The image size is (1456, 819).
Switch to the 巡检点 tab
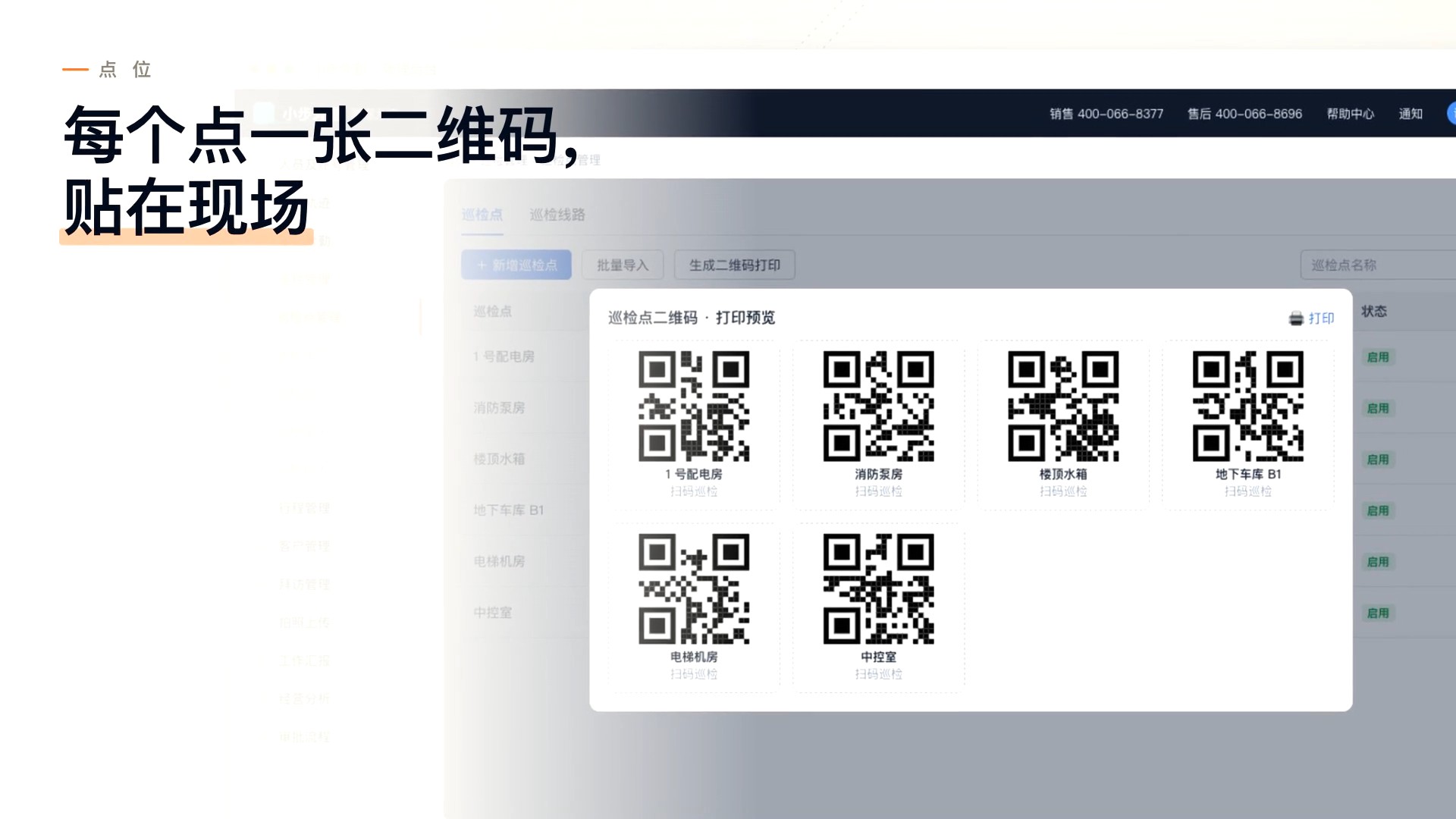click(482, 215)
